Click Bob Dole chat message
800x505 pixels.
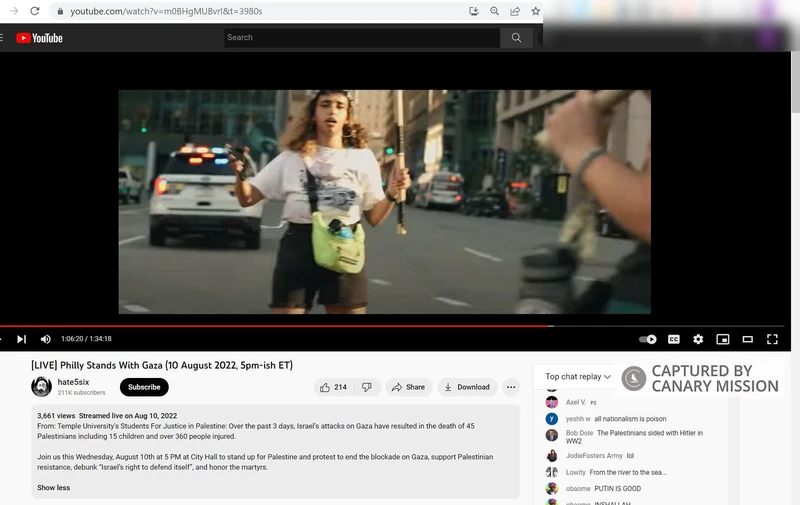pos(634,437)
